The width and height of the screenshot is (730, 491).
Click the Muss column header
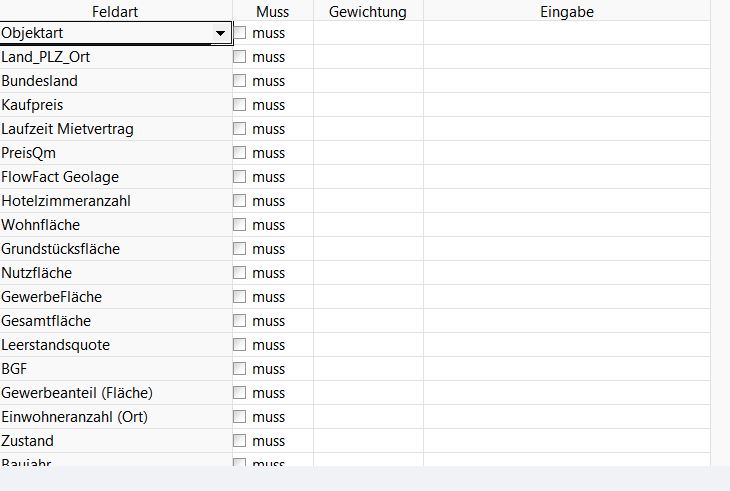click(x=272, y=12)
